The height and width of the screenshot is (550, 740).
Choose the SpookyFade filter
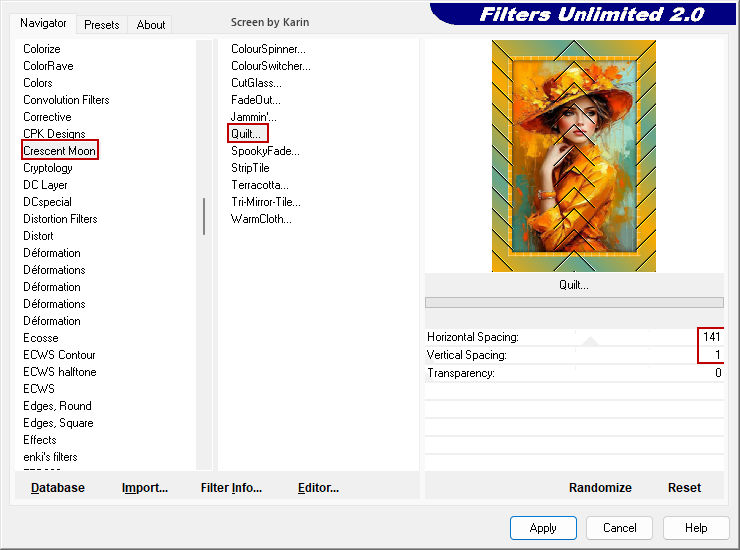point(265,151)
